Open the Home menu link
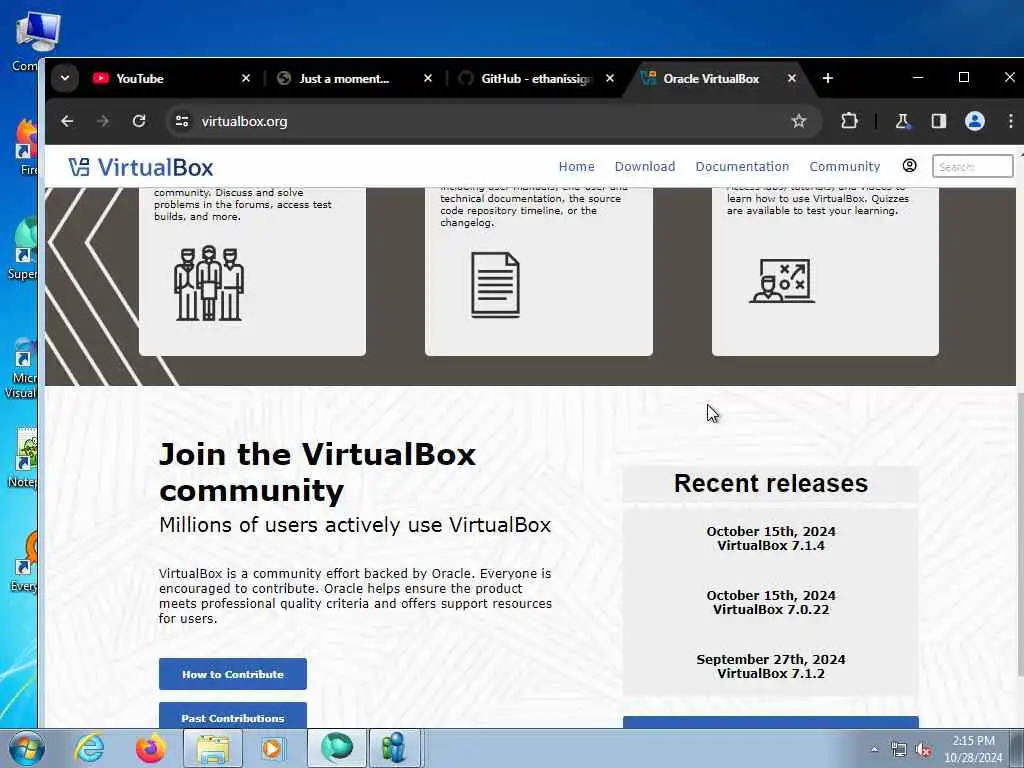This screenshot has height=768, width=1024. 577,167
